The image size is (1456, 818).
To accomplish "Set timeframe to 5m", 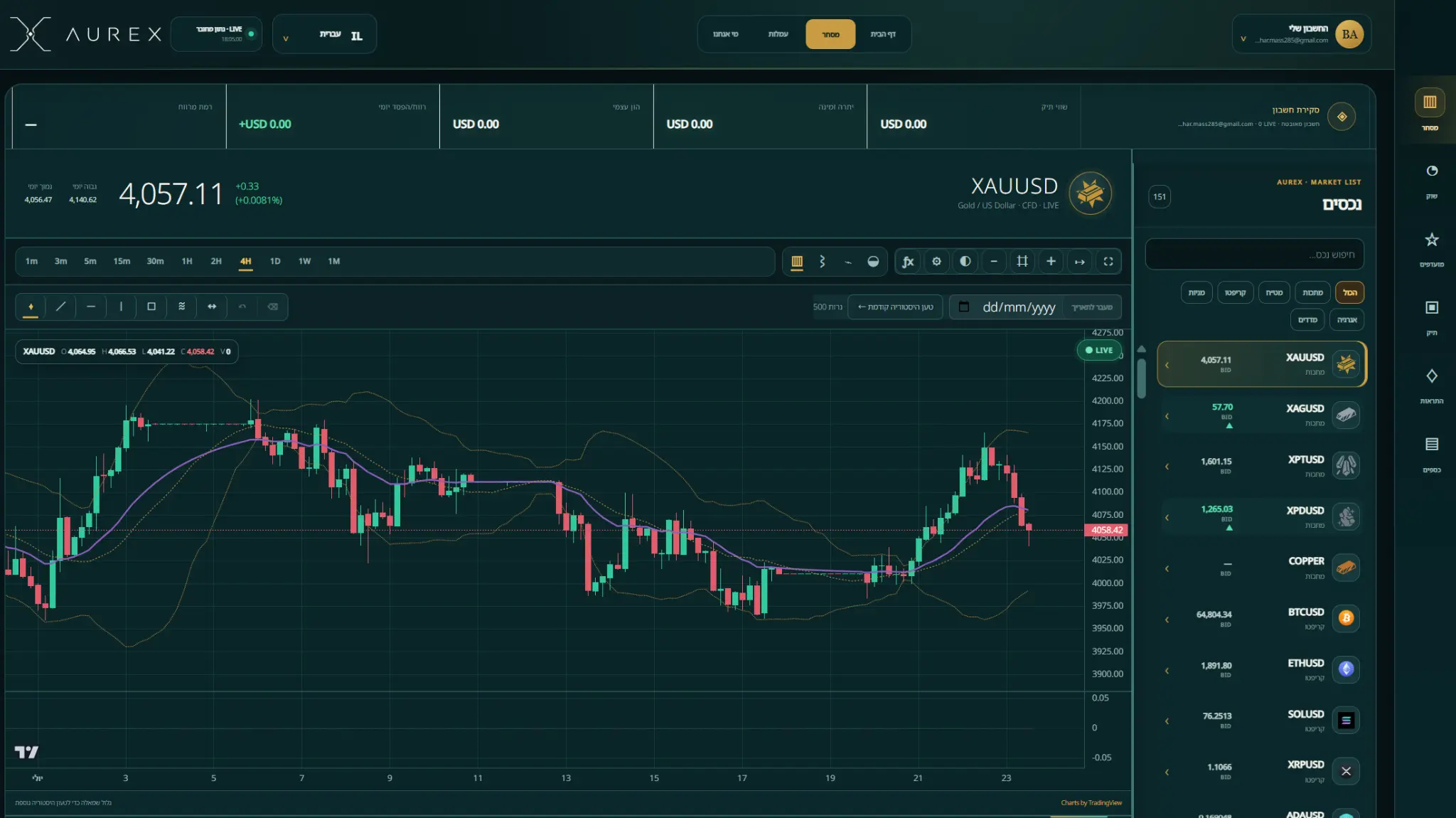I will coord(90,262).
